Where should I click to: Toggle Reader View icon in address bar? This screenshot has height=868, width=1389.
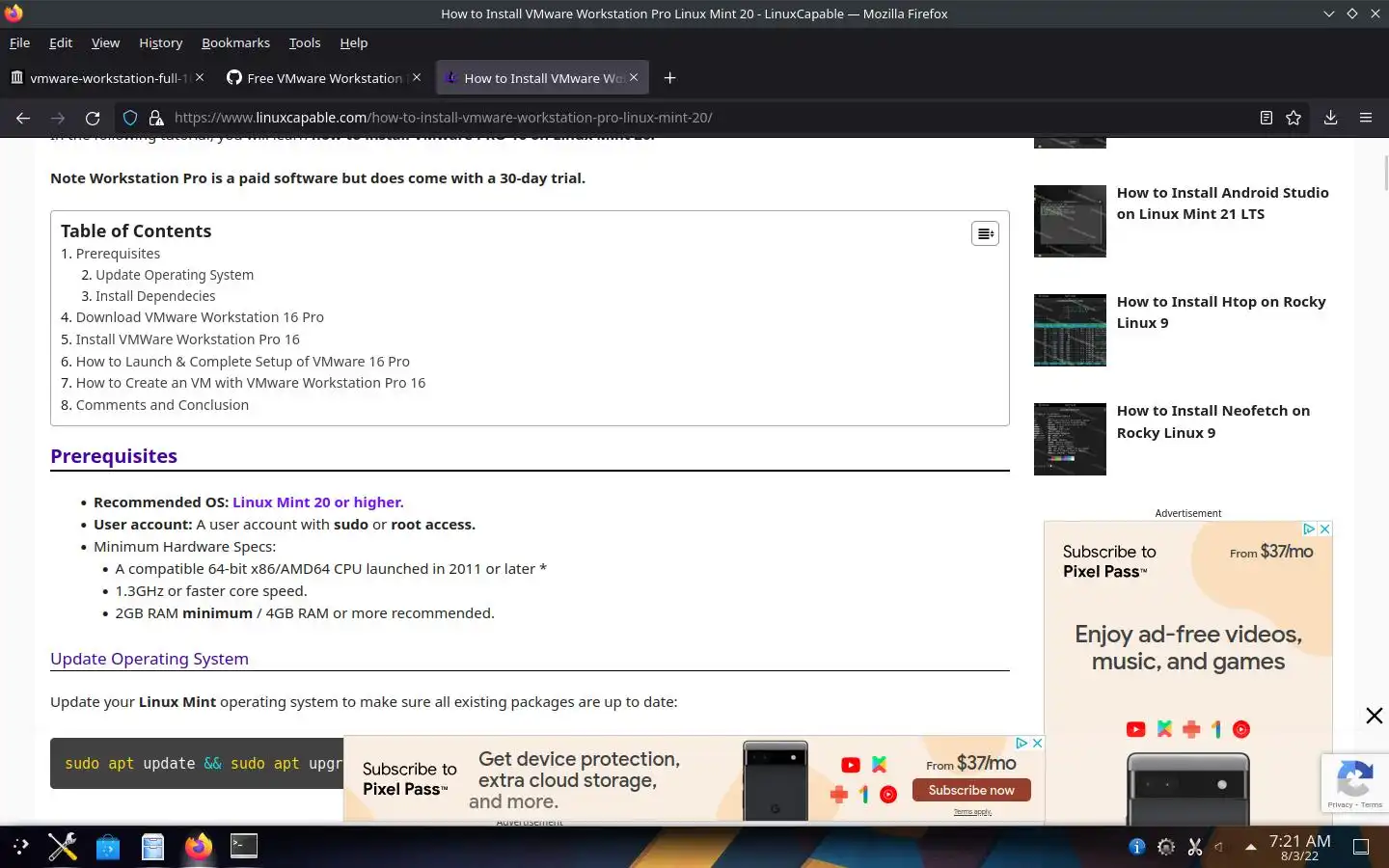coord(1266,118)
